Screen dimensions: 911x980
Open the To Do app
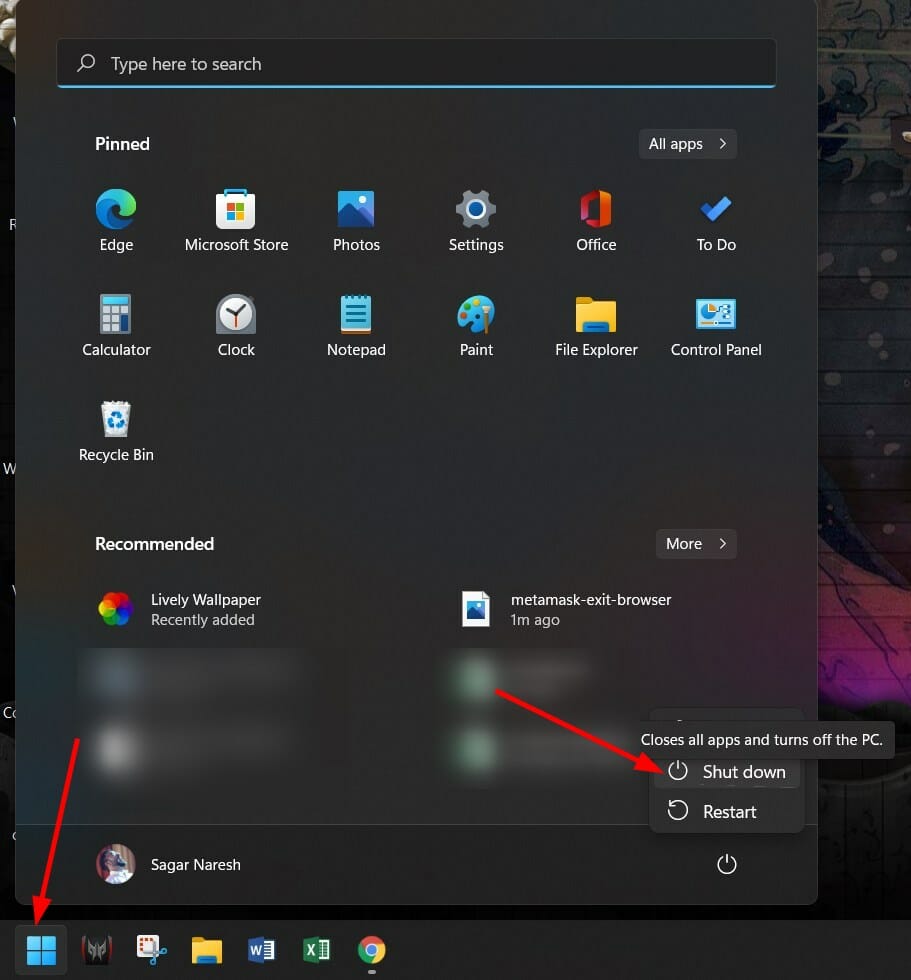(x=716, y=220)
